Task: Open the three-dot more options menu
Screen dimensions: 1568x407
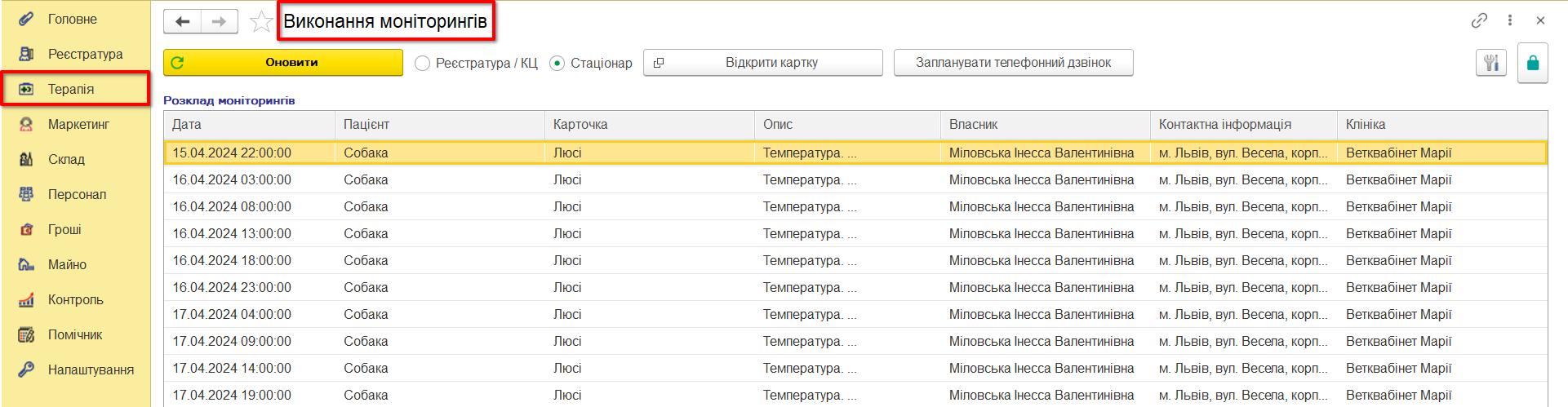Action: [x=1510, y=21]
